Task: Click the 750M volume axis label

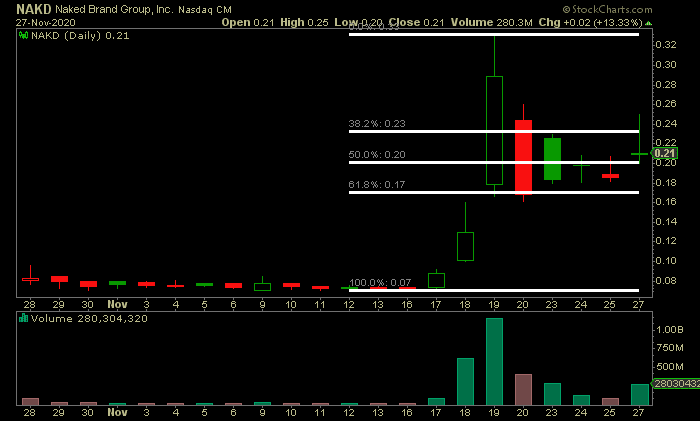Action: [x=670, y=348]
